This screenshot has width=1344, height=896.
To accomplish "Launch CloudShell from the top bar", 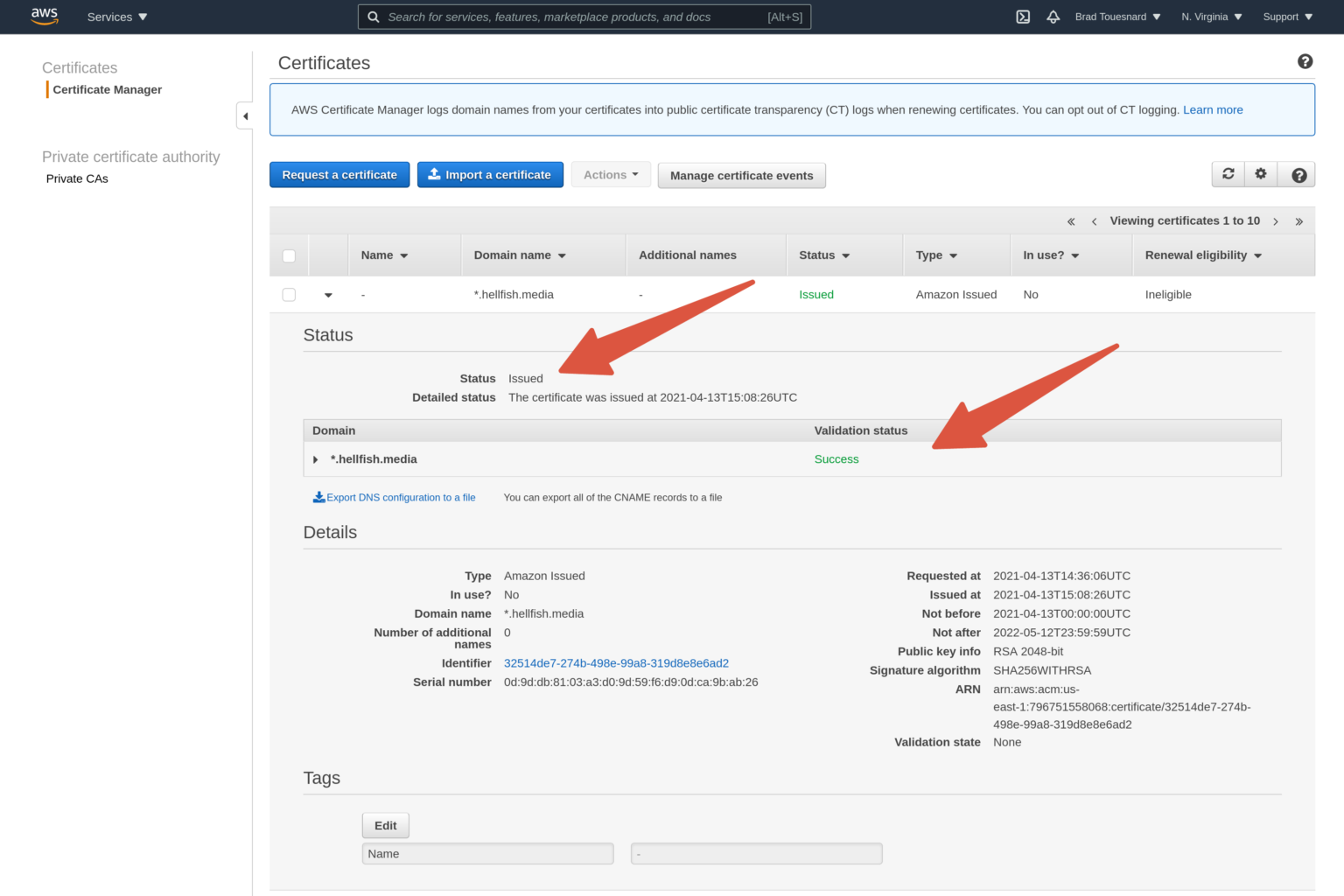I will point(1022,16).
